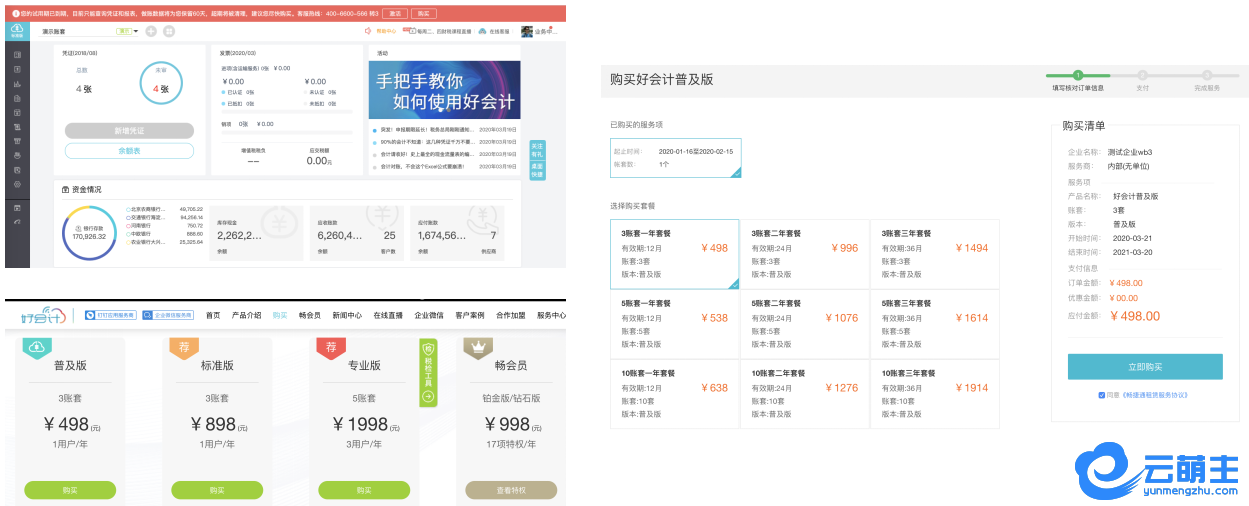Open help center via speaker icon
The height and width of the screenshot is (506, 1249).
(x=368, y=32)
